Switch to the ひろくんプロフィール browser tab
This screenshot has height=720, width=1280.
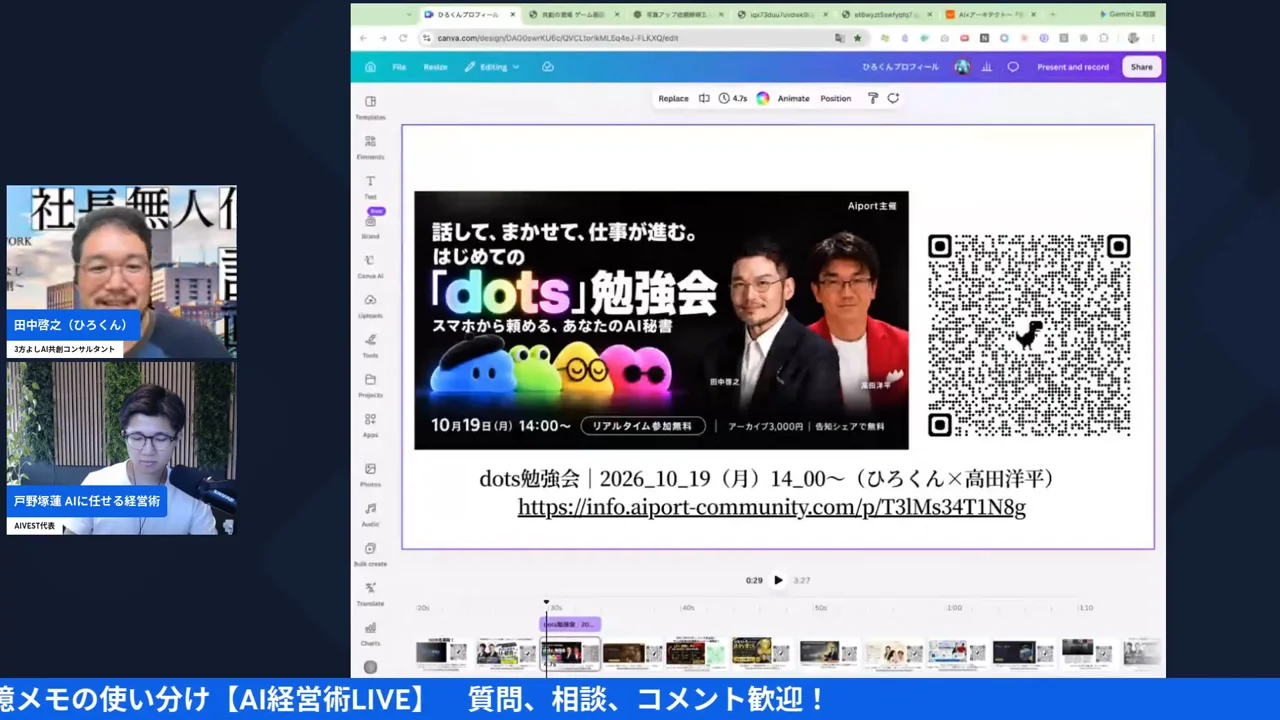click(469, 15)
